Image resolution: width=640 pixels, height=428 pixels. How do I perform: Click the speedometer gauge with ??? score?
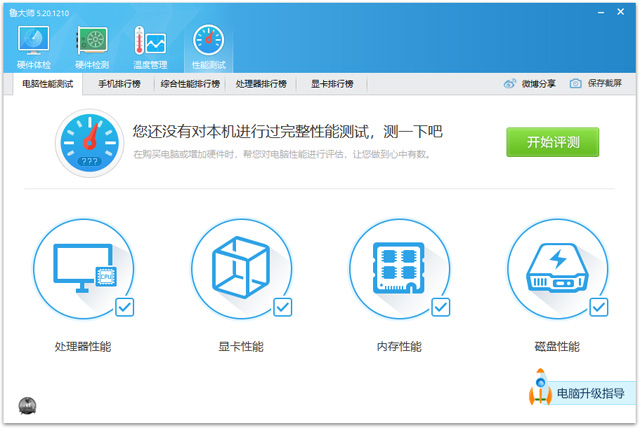[x=89, y=142]
